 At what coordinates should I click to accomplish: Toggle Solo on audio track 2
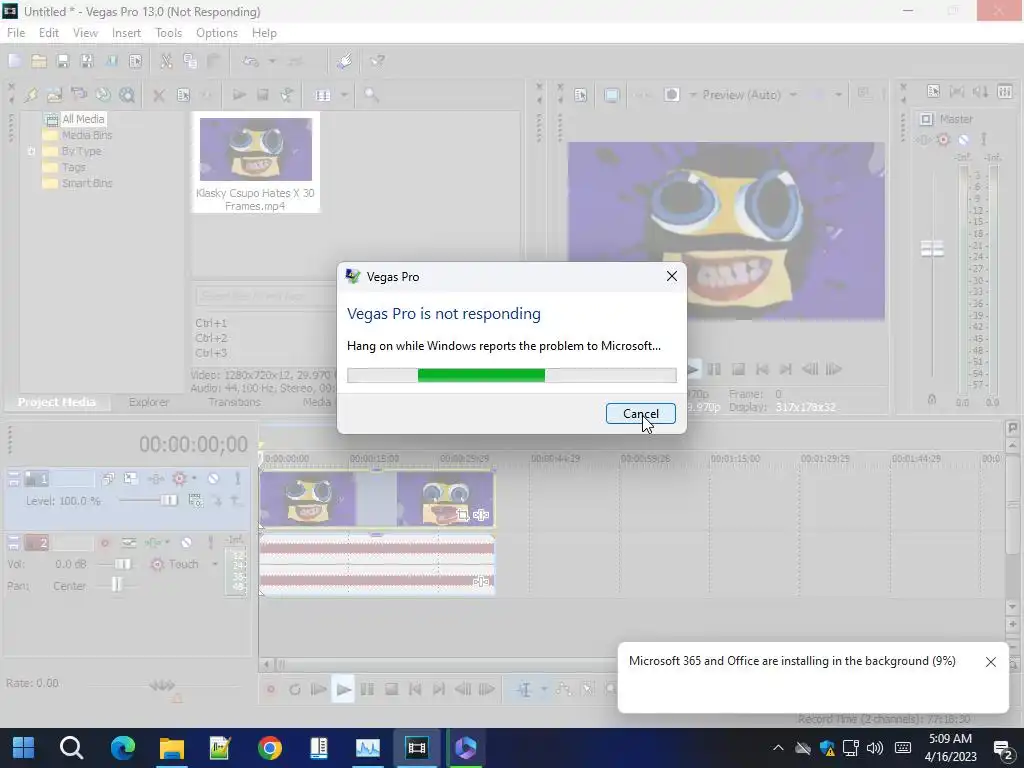210,543
